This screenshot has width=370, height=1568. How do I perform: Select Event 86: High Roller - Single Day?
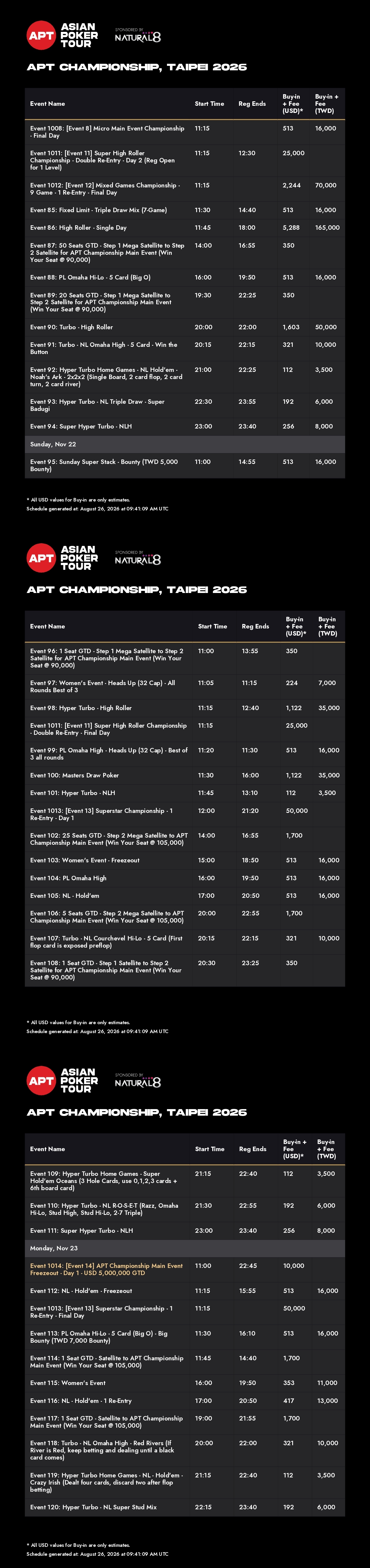185,228
